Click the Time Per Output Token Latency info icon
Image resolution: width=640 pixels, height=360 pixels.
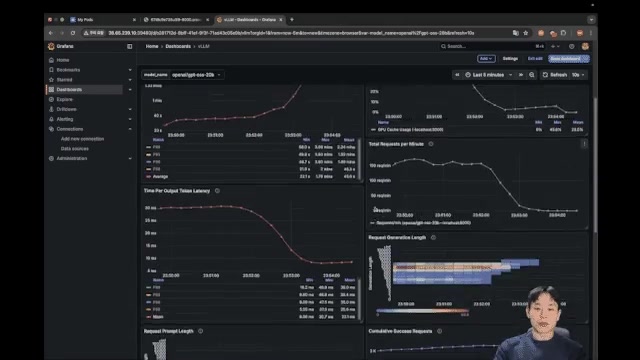(218, 191)
